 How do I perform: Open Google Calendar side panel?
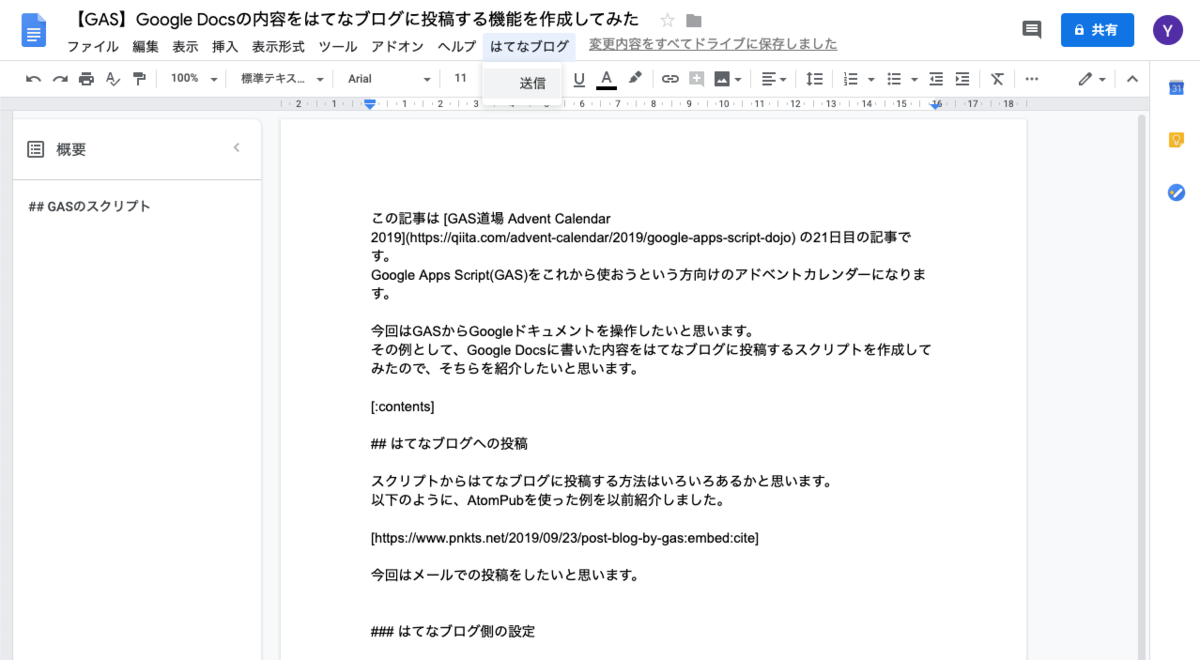[x=1176, y=88]
